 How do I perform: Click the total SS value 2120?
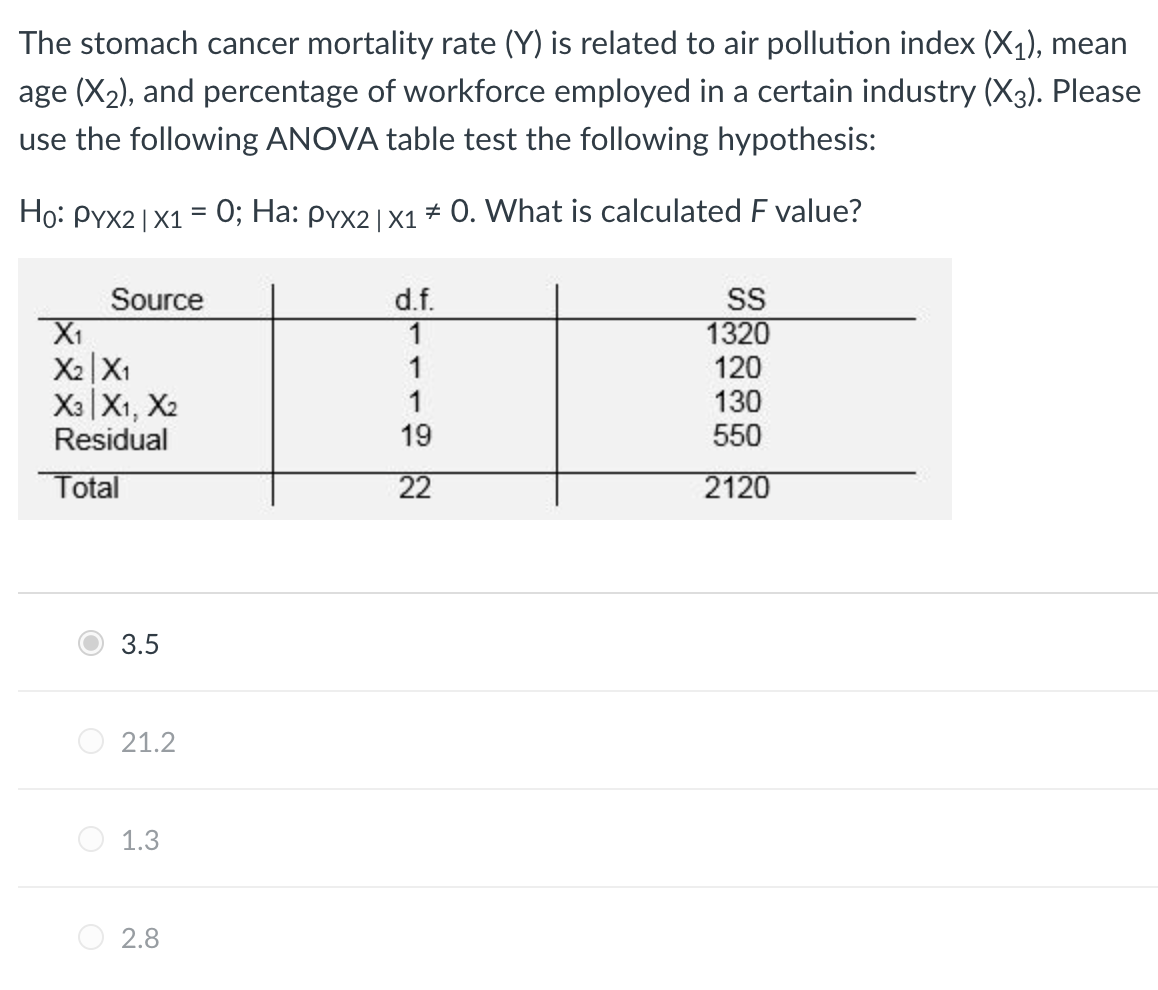pos(737,488)
